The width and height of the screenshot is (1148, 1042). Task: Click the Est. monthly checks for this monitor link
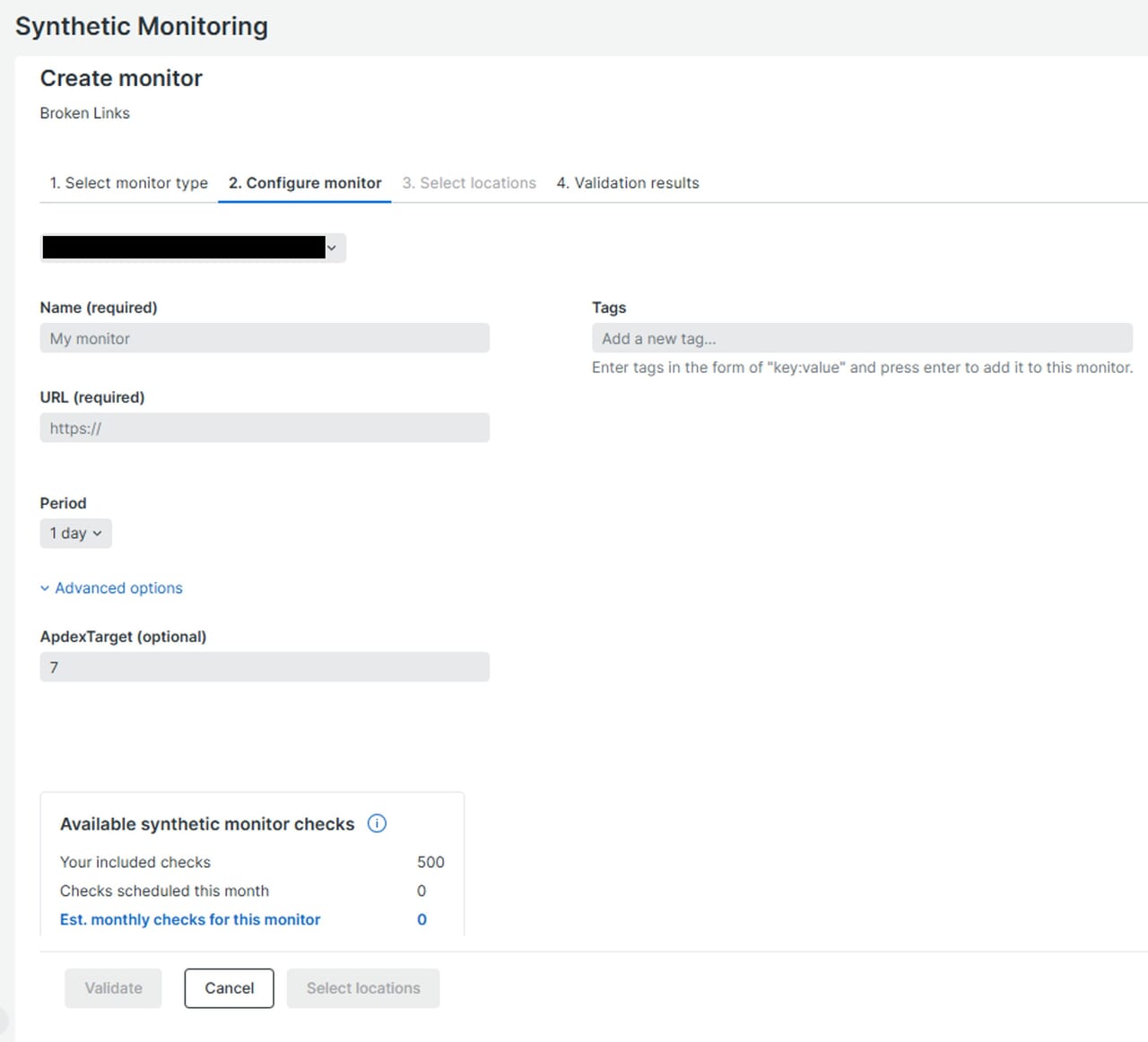tap(190, 919)
